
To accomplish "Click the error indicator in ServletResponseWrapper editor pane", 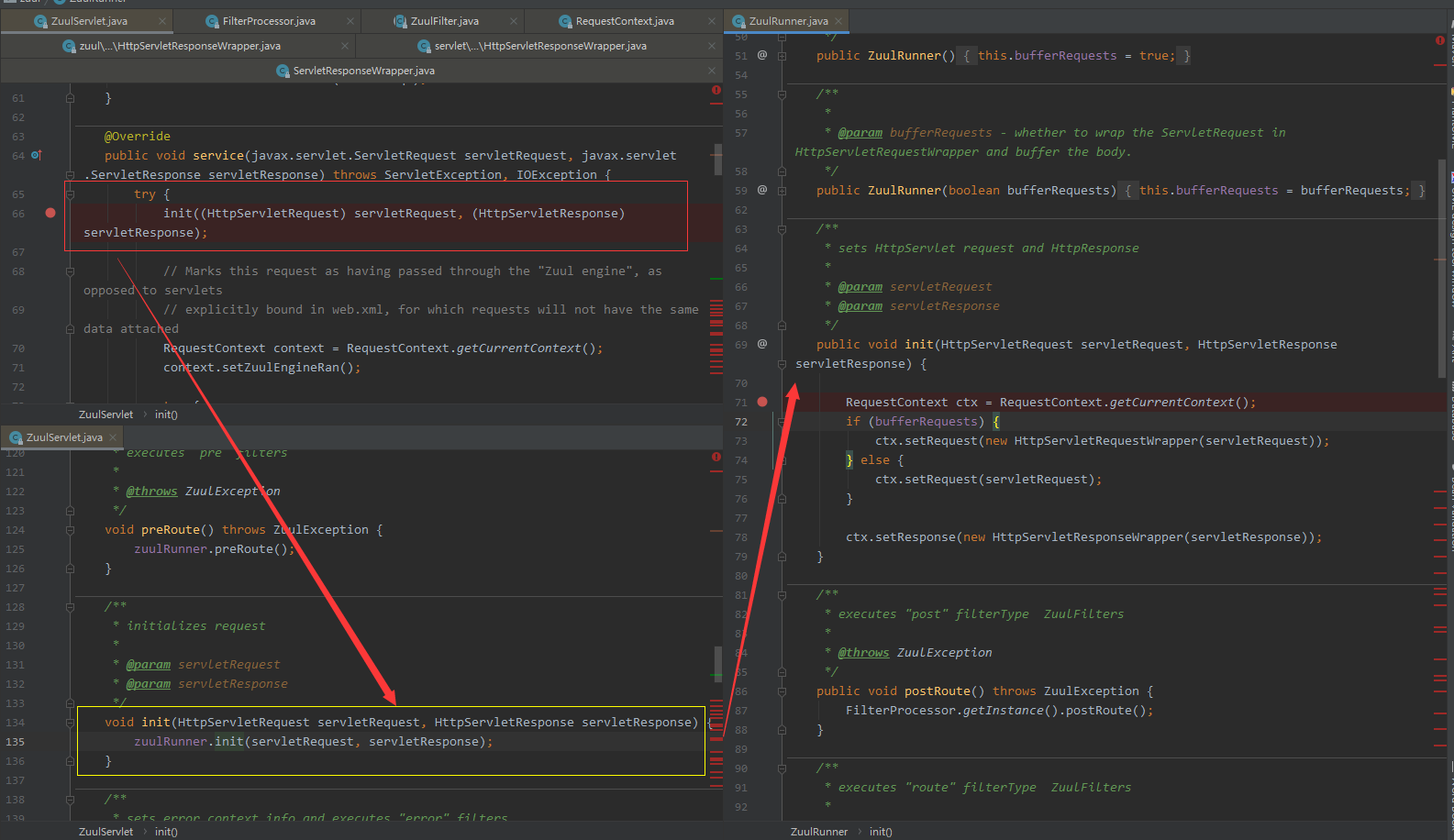I will click(x=716, y=90).
